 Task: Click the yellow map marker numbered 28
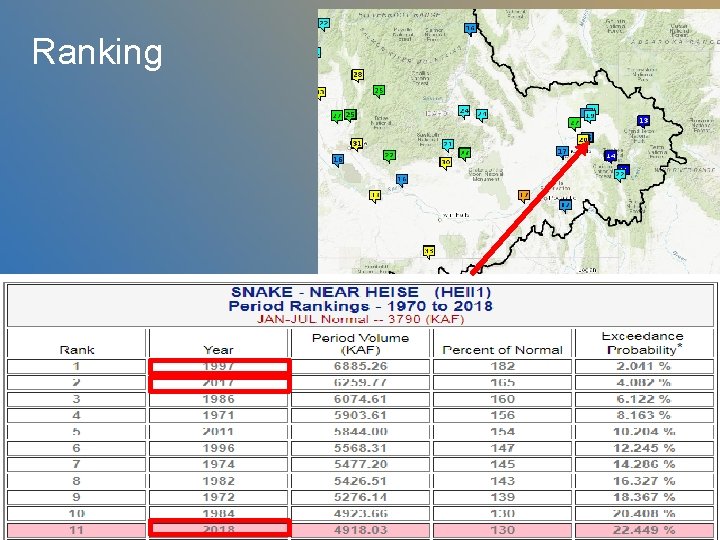(357, 75)
